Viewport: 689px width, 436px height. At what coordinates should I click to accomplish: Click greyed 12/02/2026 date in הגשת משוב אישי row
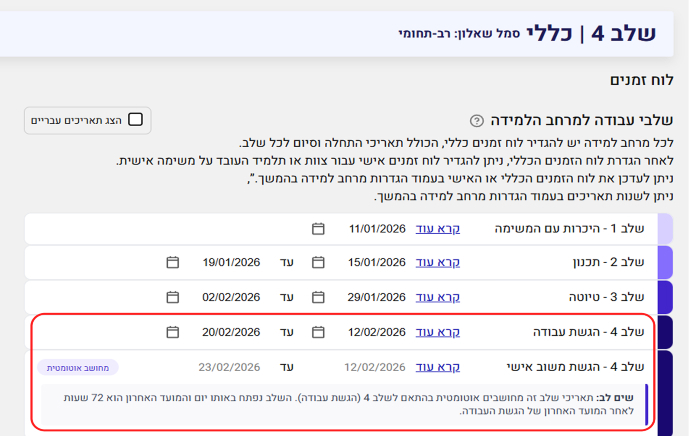[375, 367]
